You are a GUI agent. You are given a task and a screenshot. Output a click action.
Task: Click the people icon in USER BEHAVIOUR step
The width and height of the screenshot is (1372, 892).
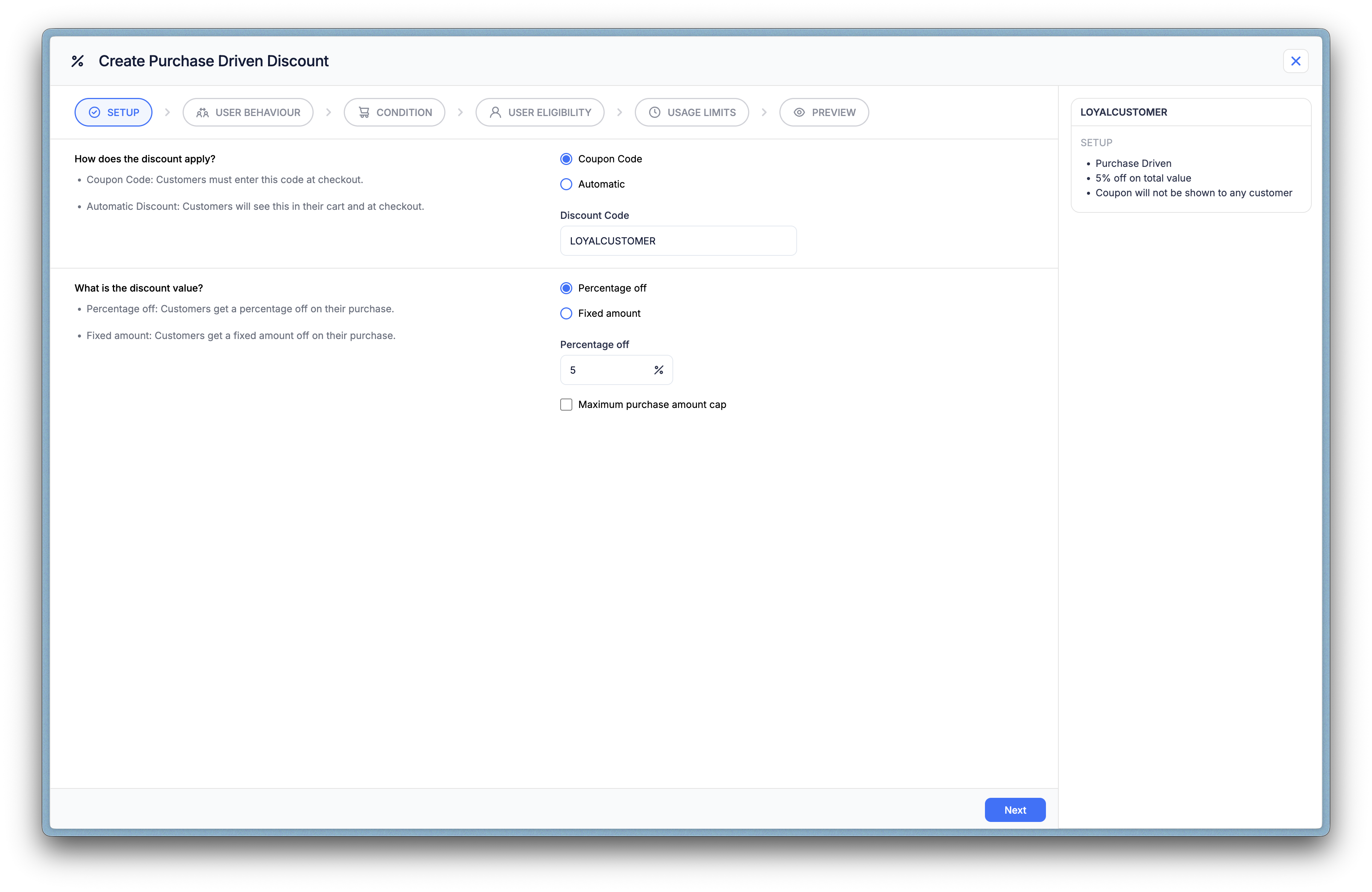click(x=202, y=112)
